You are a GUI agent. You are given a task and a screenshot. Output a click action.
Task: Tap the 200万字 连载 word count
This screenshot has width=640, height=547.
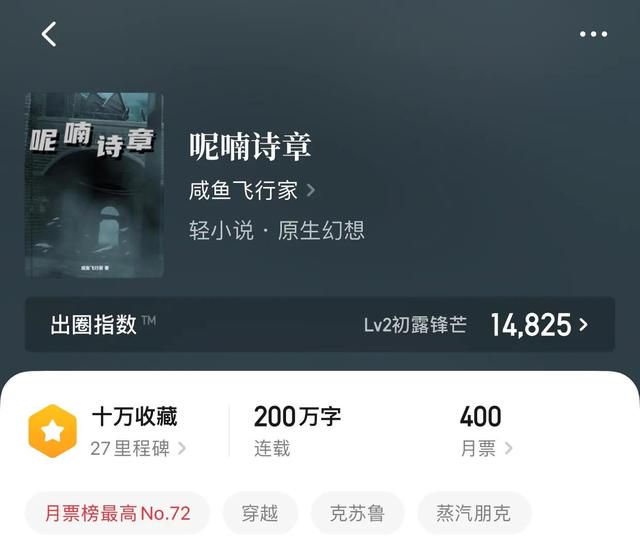tap(297, 431)
